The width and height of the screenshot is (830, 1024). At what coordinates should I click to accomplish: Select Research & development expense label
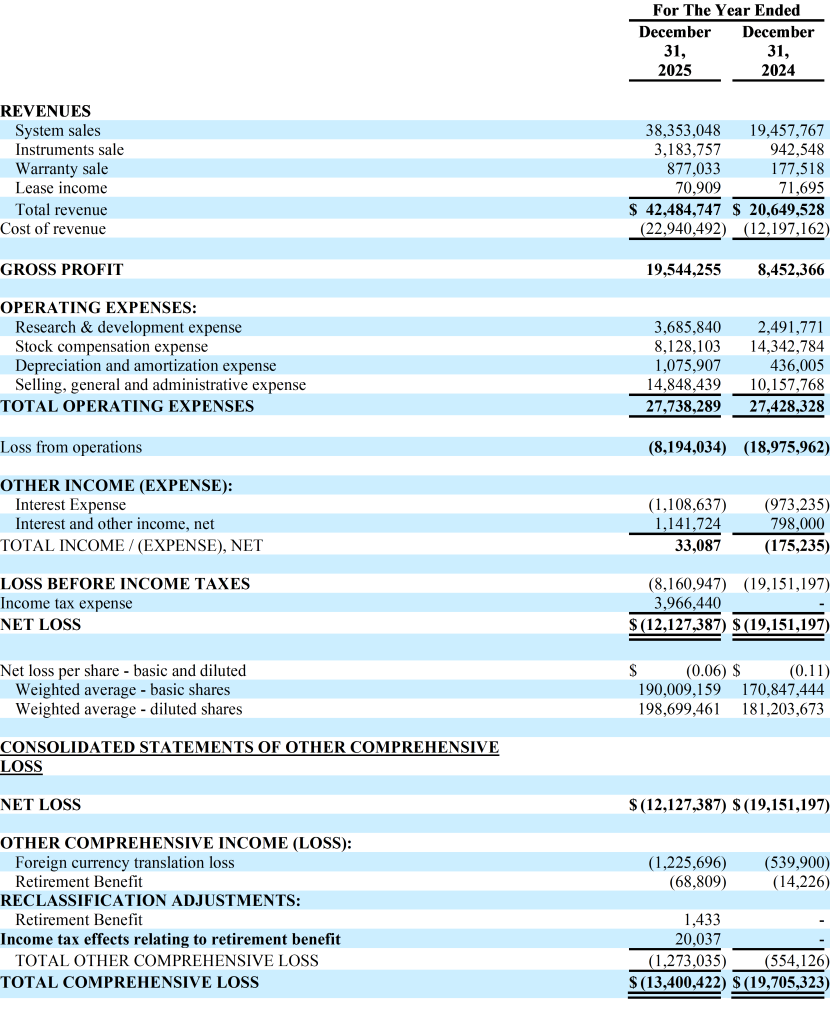128,327
